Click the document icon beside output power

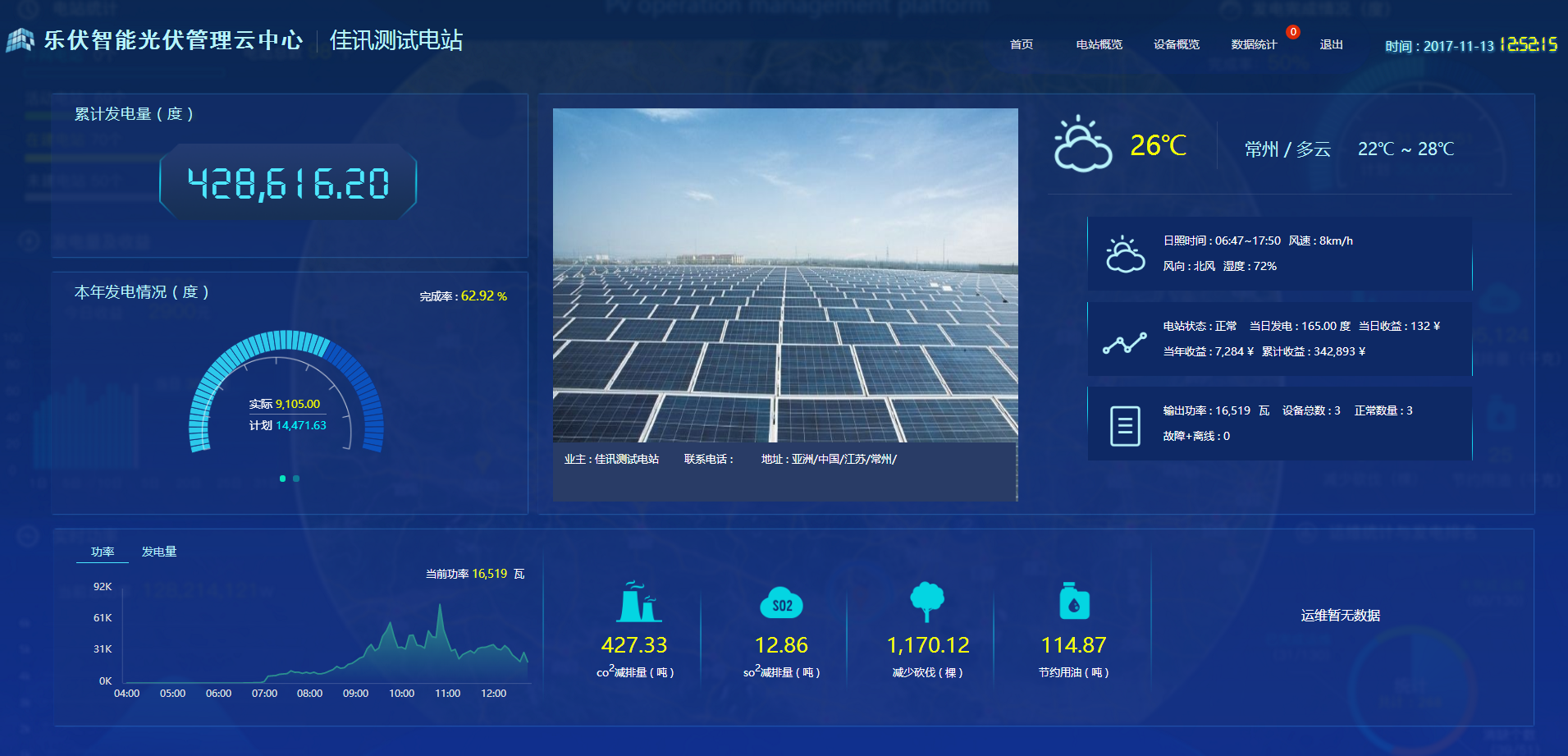(1124, 426)
